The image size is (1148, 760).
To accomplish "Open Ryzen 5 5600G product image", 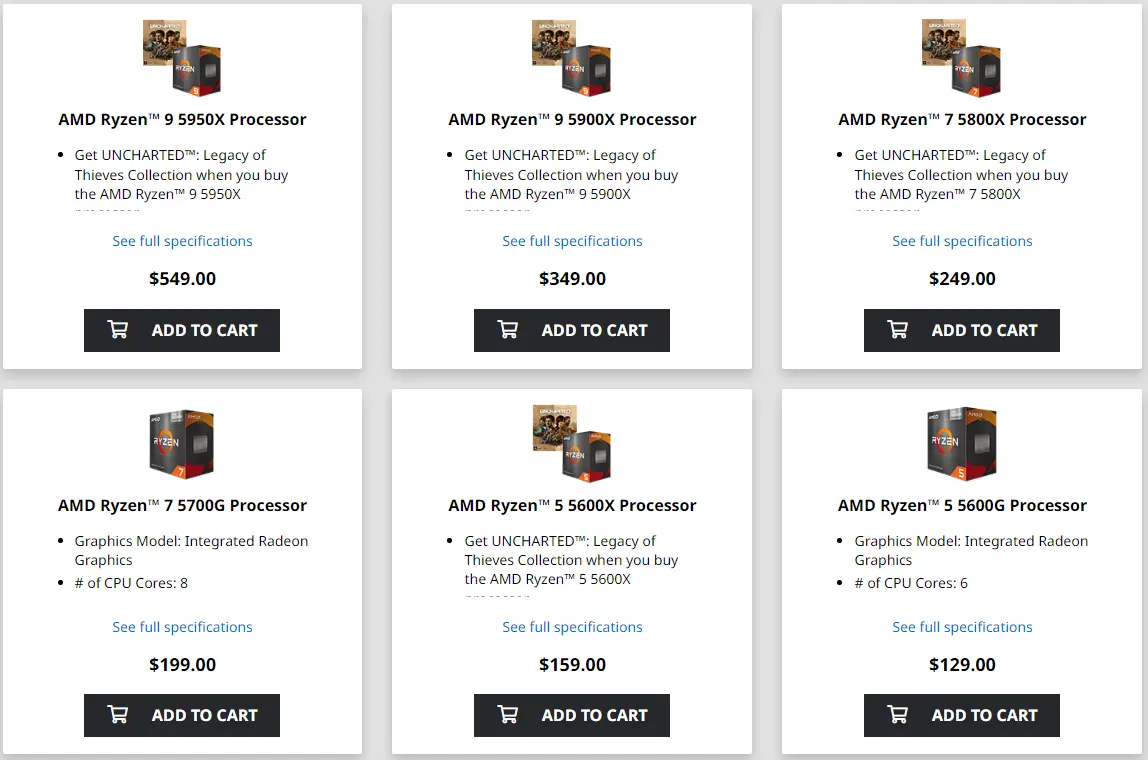I will pyautogui.click(x=962, y=444).
